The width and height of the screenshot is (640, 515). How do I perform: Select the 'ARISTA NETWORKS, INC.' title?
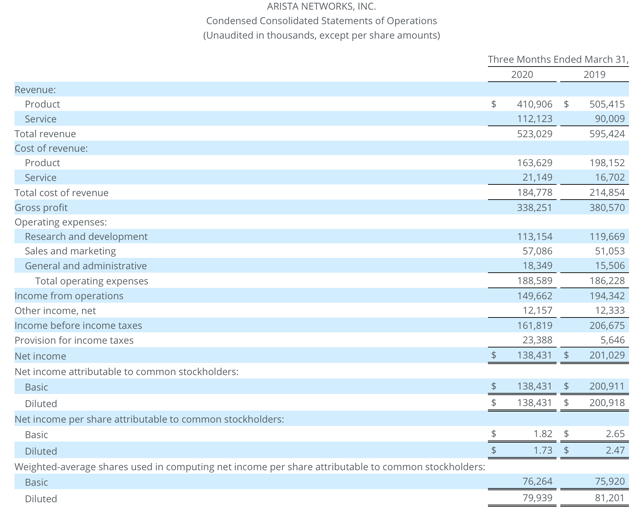coord(321,7)
